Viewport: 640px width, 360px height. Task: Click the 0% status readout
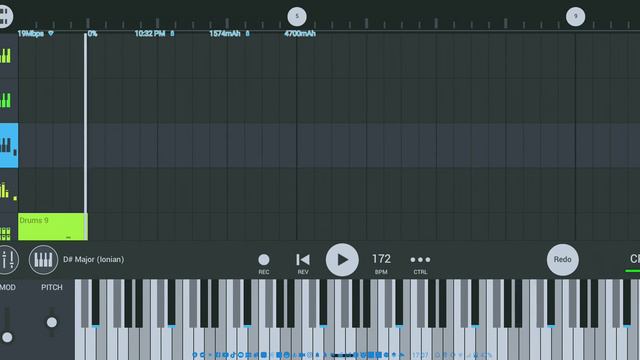coord(93,33)
